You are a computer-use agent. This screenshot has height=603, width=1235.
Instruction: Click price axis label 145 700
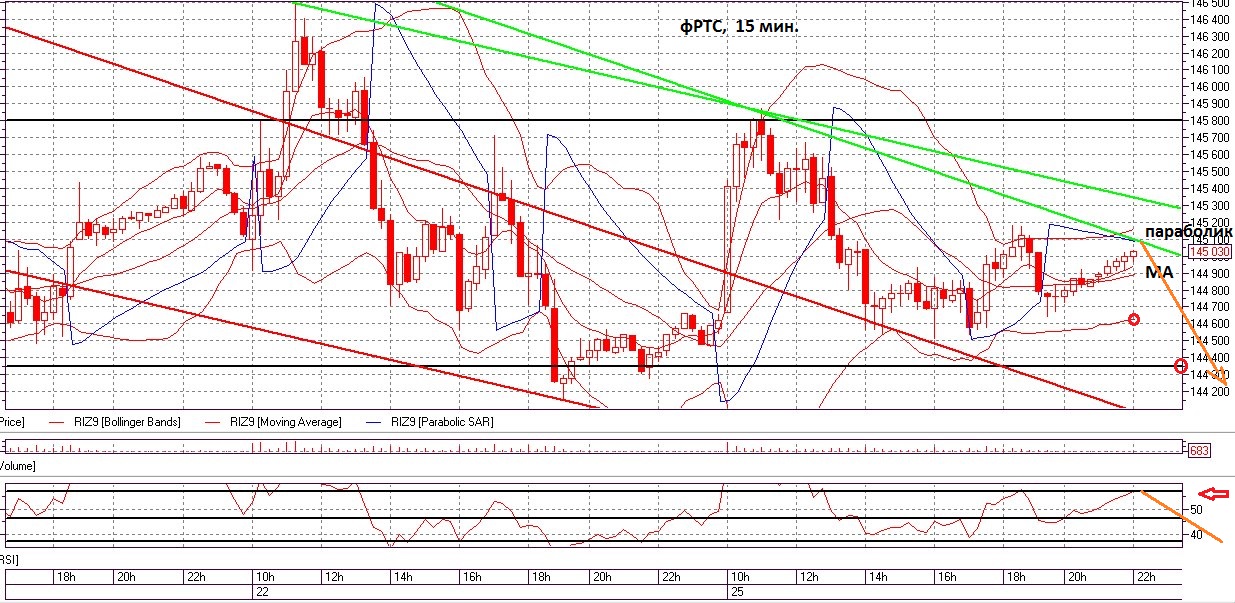1208,137
